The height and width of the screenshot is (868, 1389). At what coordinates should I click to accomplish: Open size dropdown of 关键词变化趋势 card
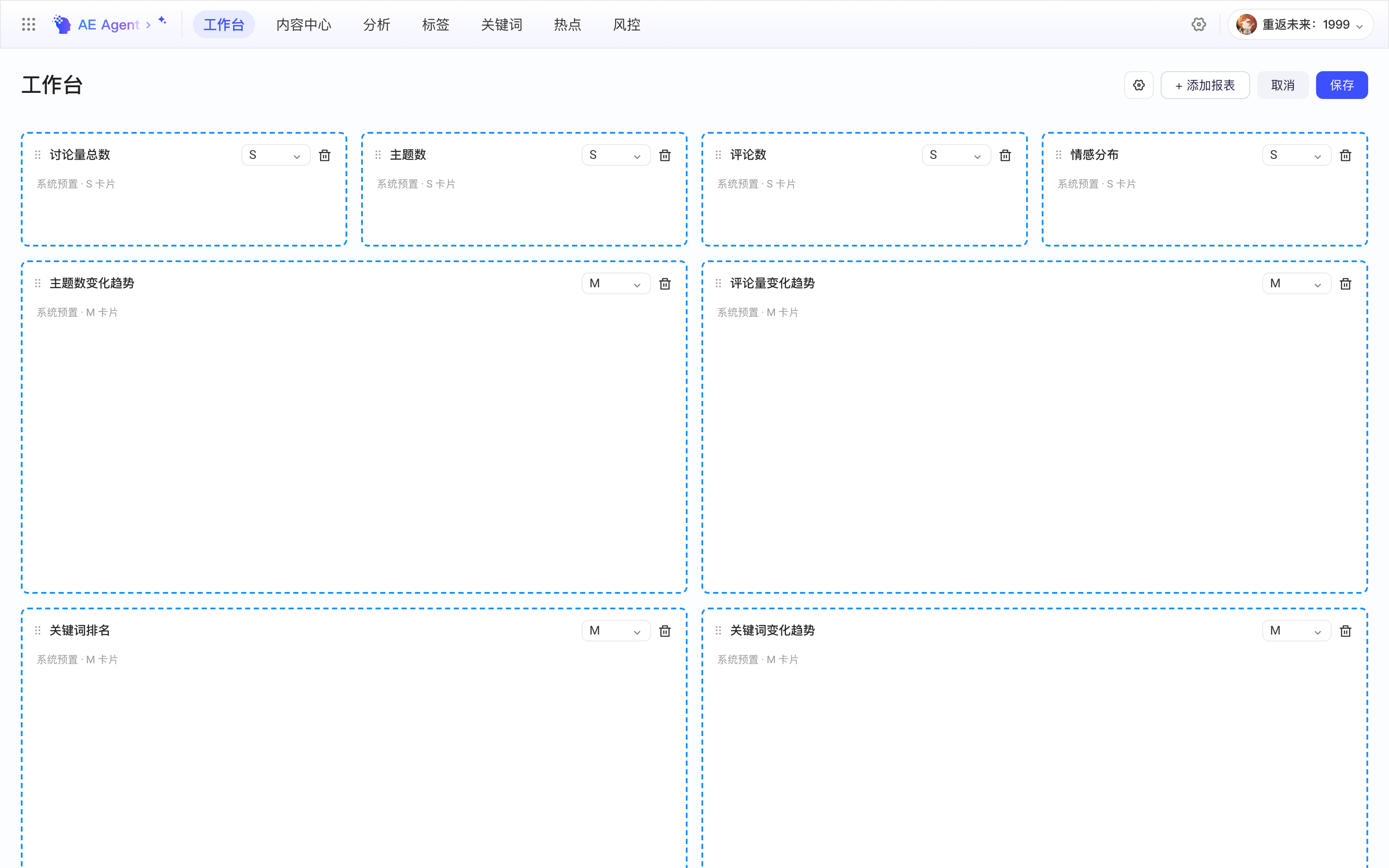coord(1297,631)
